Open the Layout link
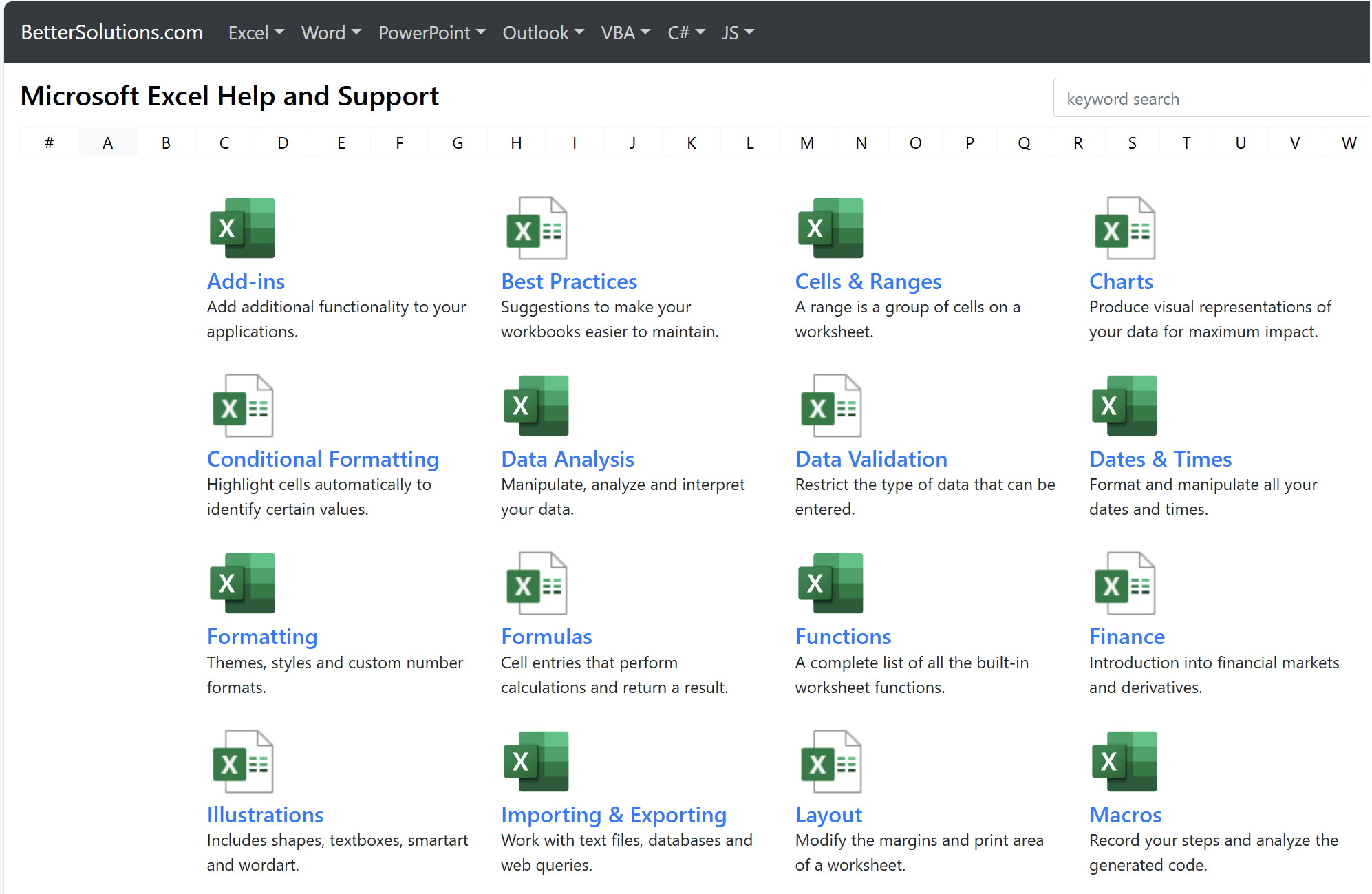 (x=828, y=815)
